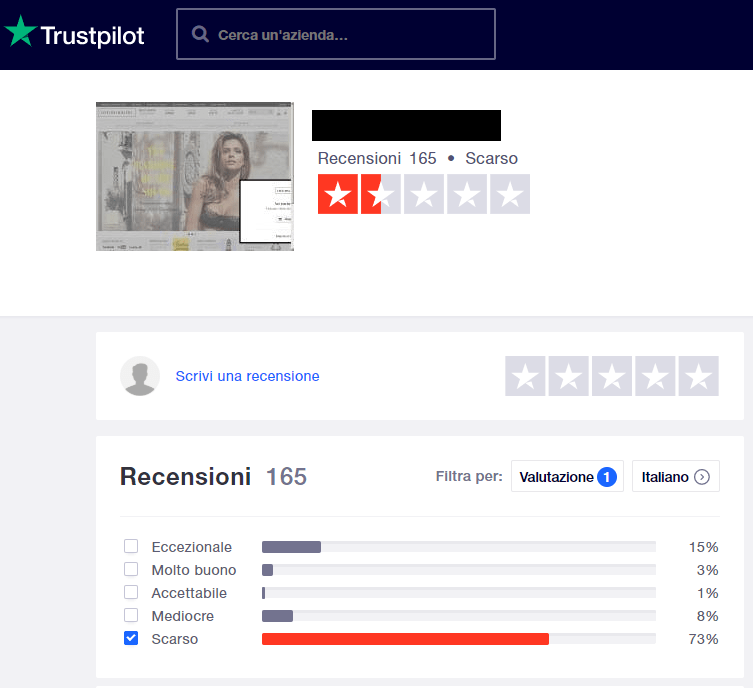The image size is (753, 688).
Task: Click the search magnifier icon
Action: pyautogui.click(x=200, y=35)
